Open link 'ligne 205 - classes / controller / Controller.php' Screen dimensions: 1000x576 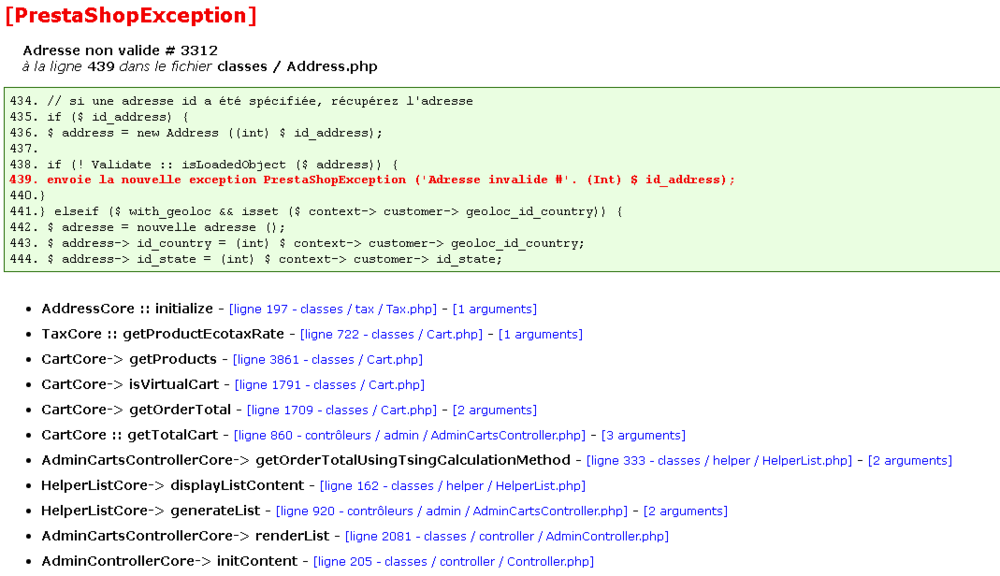pos(453,562)
